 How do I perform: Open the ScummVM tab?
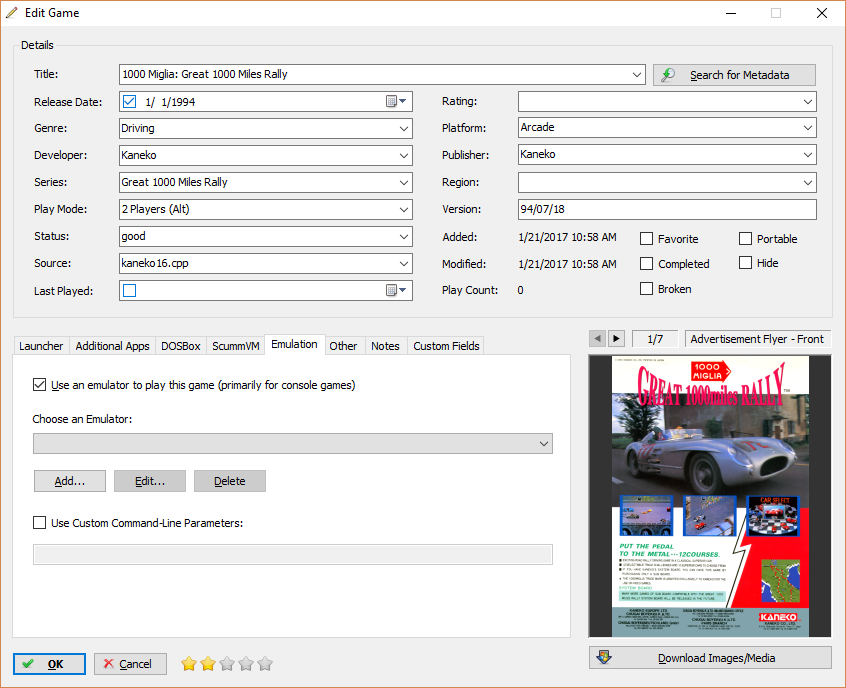[236, 346]
